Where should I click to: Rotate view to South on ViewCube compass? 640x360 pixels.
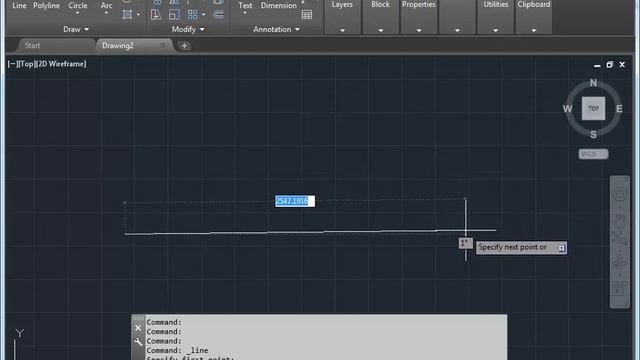(x=593, y=134)
